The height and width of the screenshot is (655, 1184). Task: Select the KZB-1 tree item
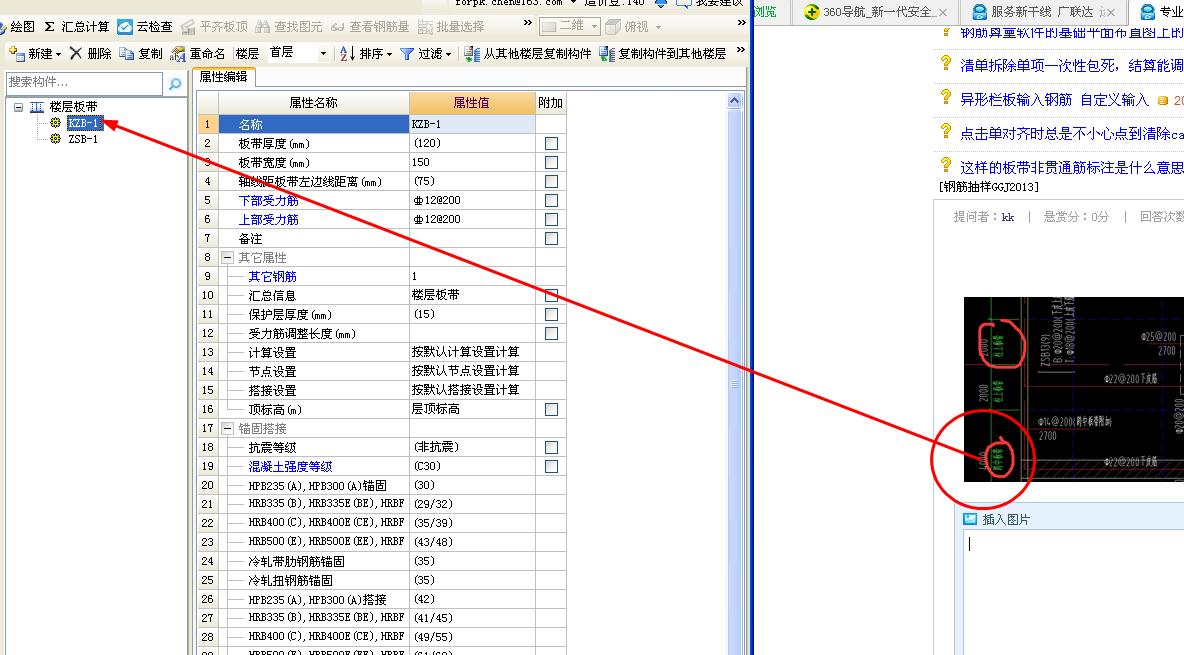84,123
